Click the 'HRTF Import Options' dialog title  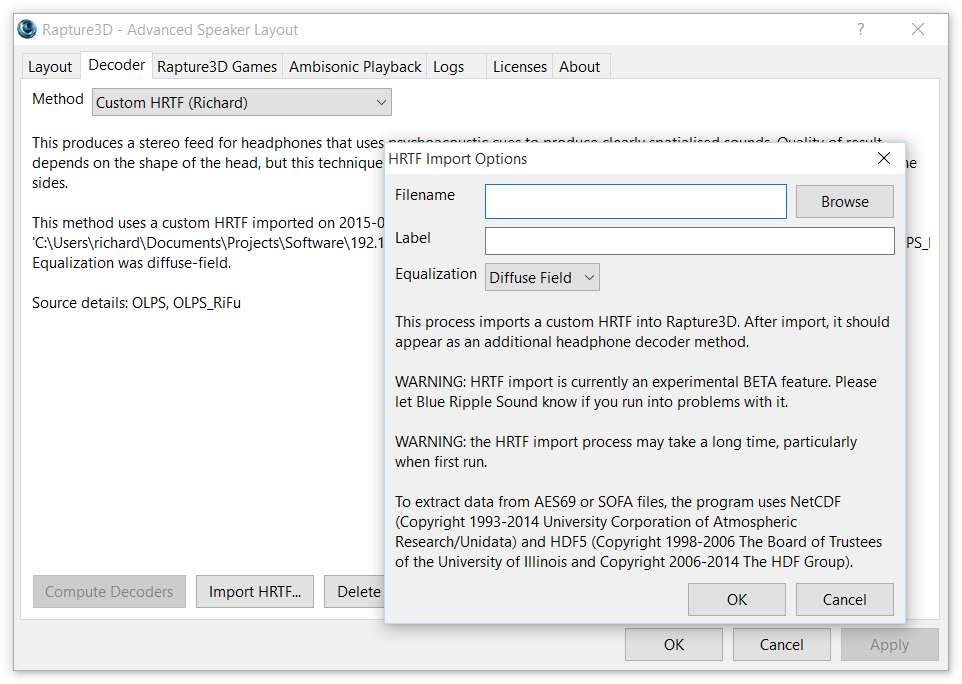(x=458, y=159)
